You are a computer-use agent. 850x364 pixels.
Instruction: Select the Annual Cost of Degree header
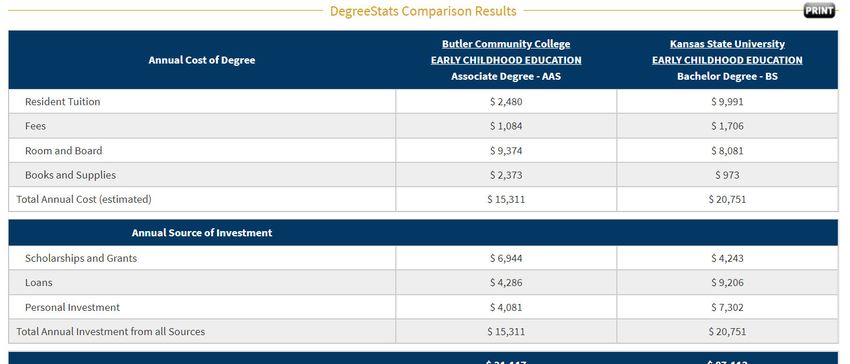tap(202, 60)
